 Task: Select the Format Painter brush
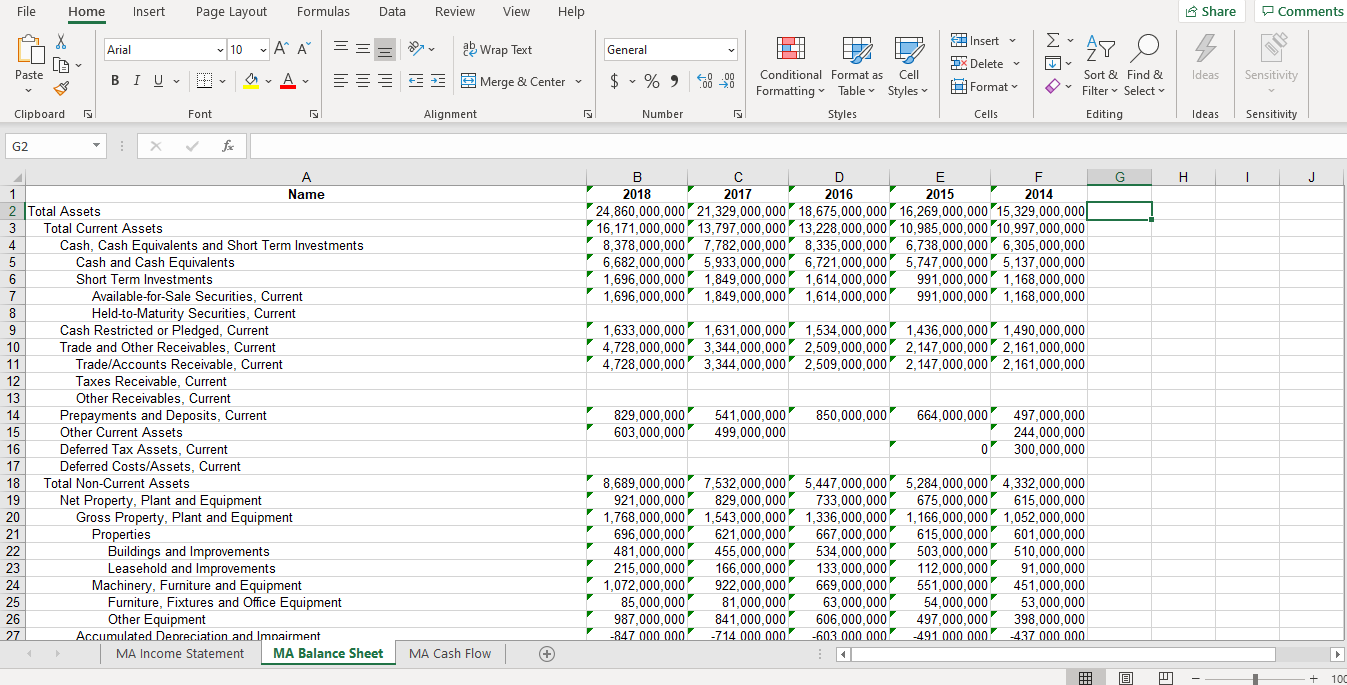tap(61, 89)
